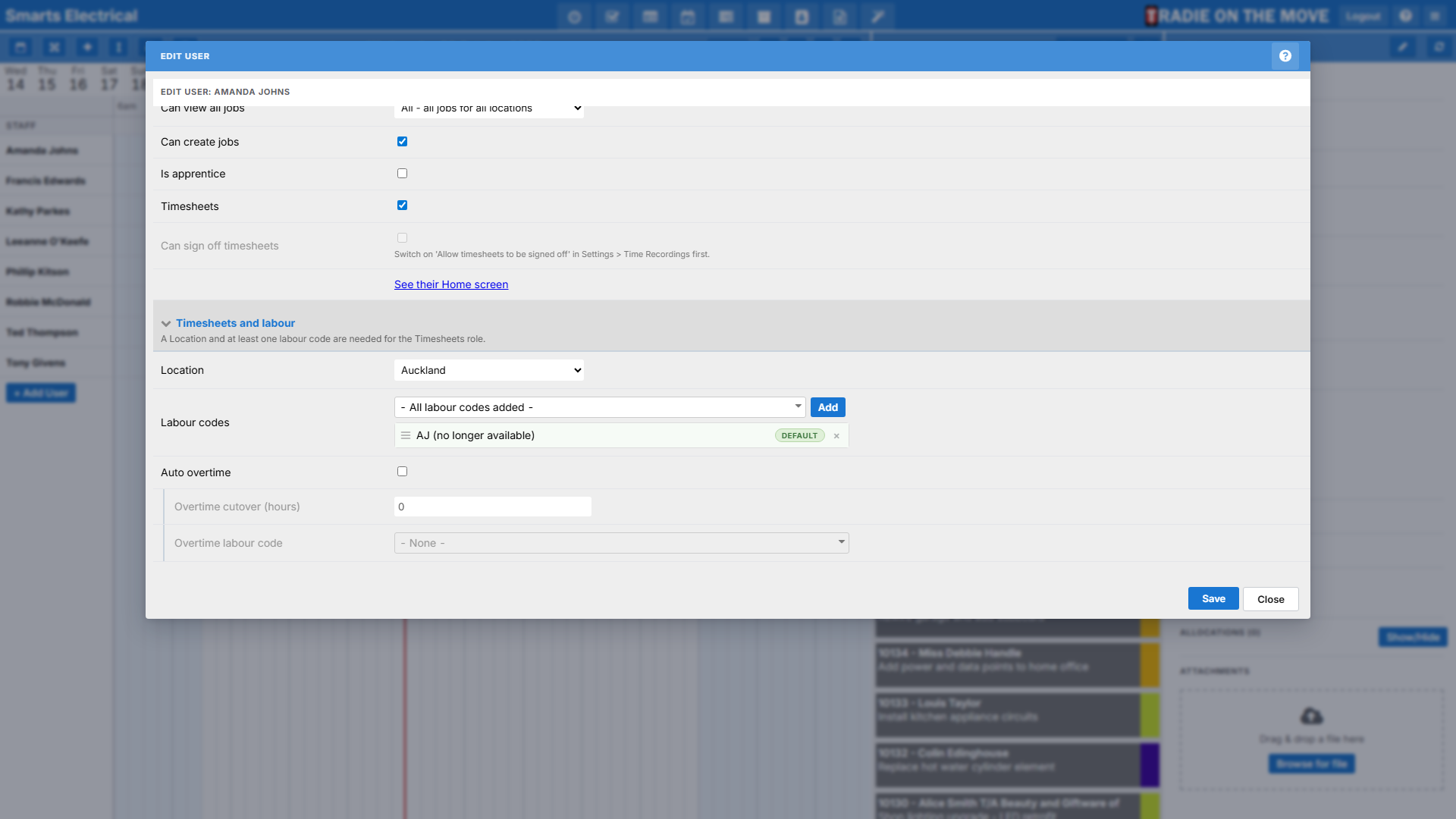Click Browse for file in background

[1311, 764]
